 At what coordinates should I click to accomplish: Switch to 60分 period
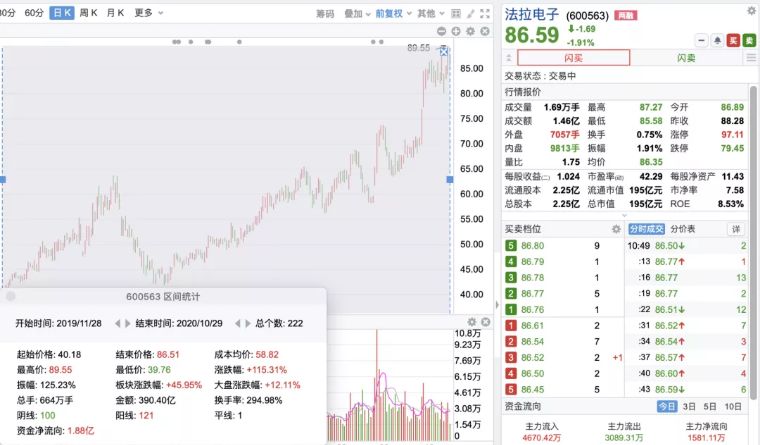pos(34,13)
